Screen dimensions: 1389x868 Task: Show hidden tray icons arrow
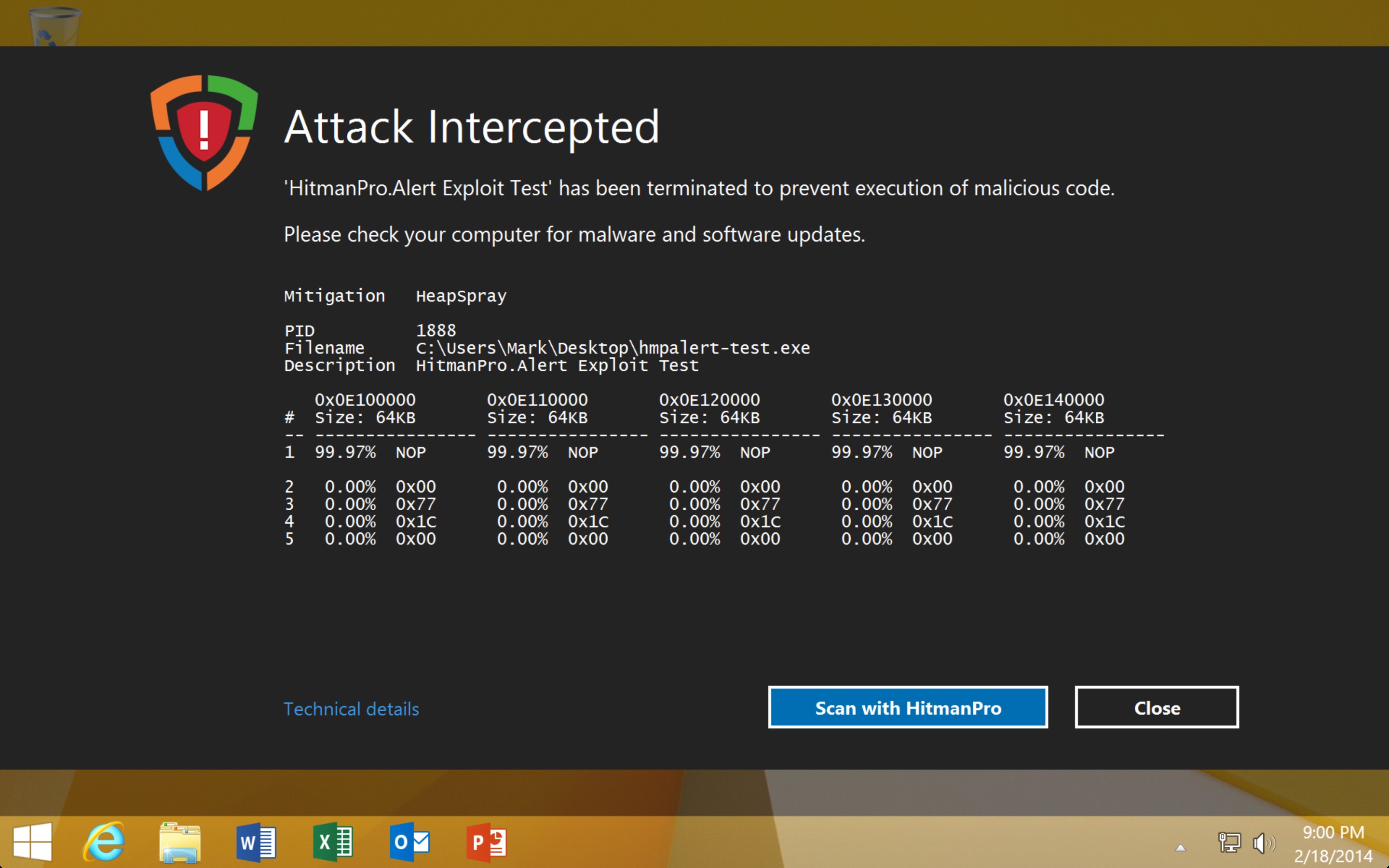(1181, 847)
